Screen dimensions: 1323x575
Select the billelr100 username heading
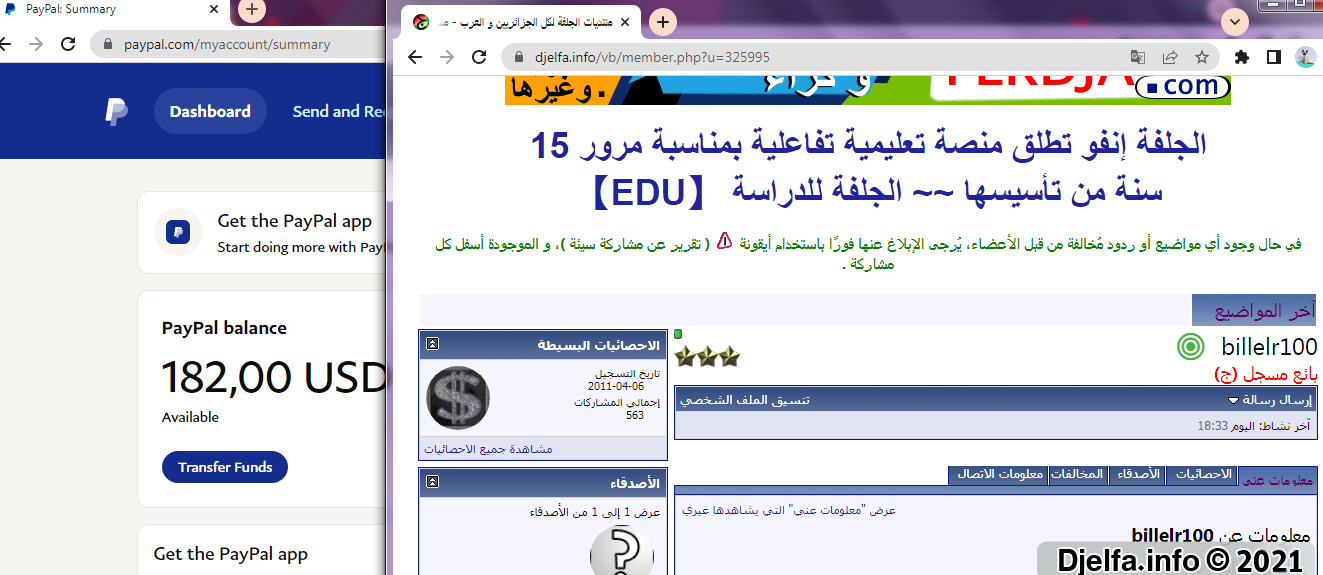tap(1269, 347)
